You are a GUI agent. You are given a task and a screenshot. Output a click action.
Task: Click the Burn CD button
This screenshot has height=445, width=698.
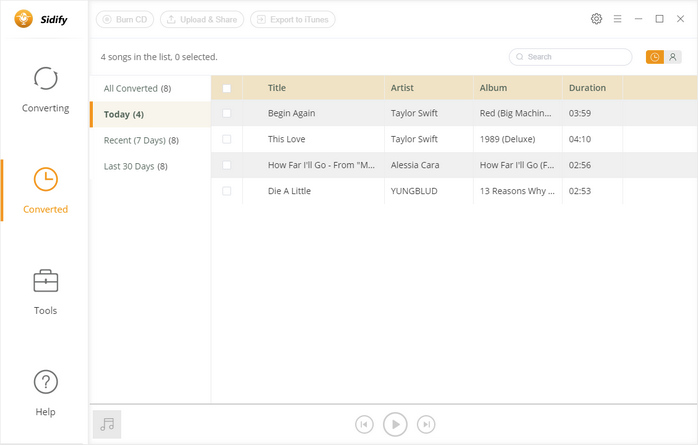point(125,20)
